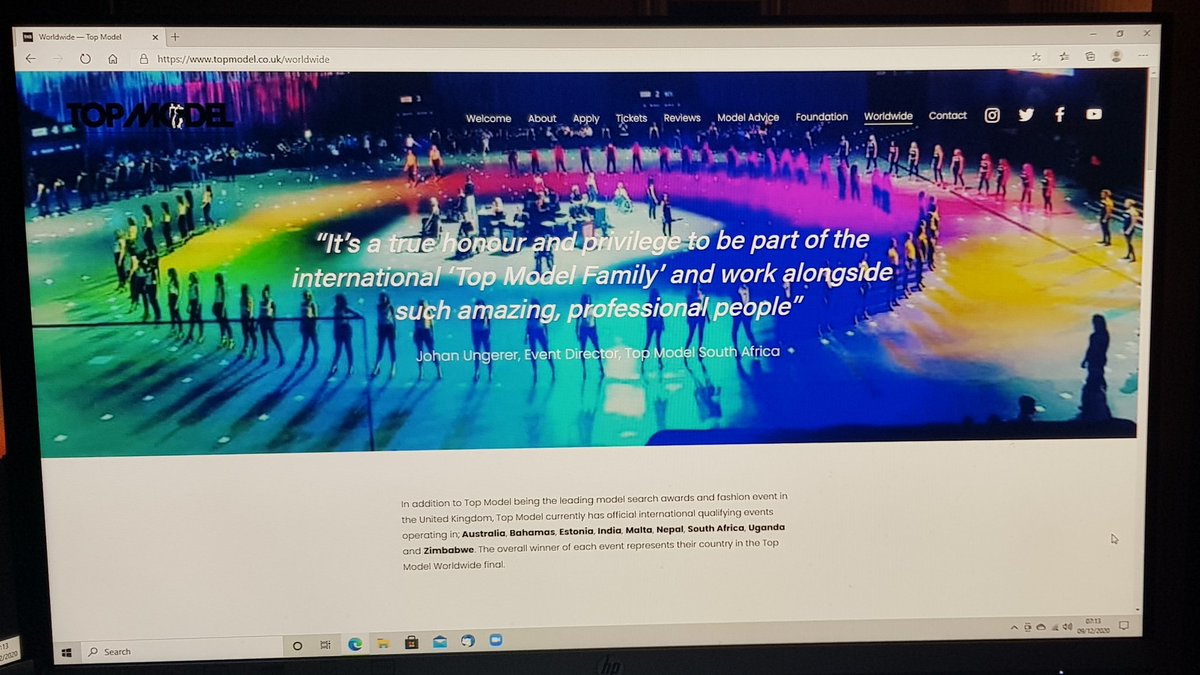Screen dimensions: 1200x675
Task: Follow the South Africa country link
Action: pos(716,528)
